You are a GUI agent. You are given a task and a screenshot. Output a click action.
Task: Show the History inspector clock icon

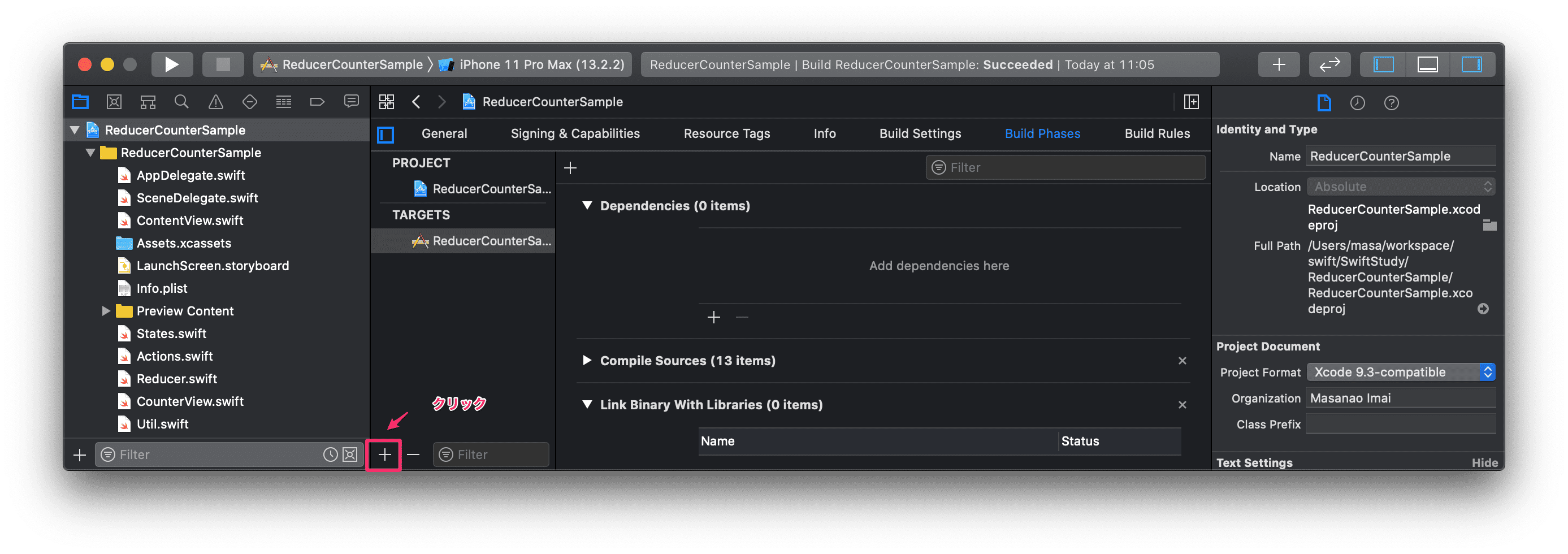pyautogui.click(x=1357, y=103)
